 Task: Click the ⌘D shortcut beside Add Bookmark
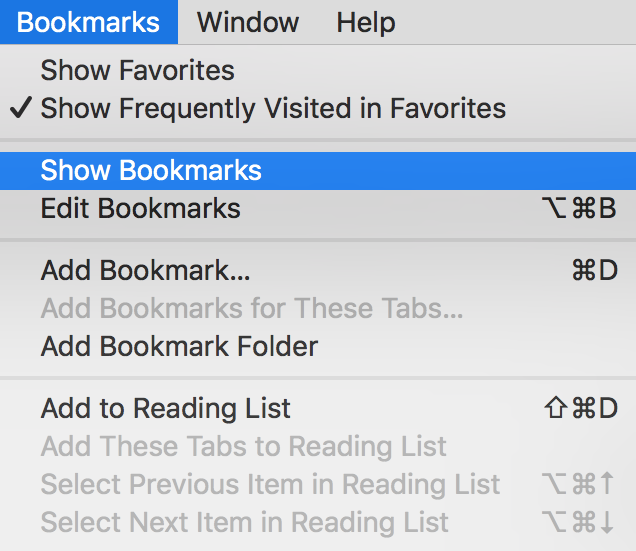click(x=594, y=271)
